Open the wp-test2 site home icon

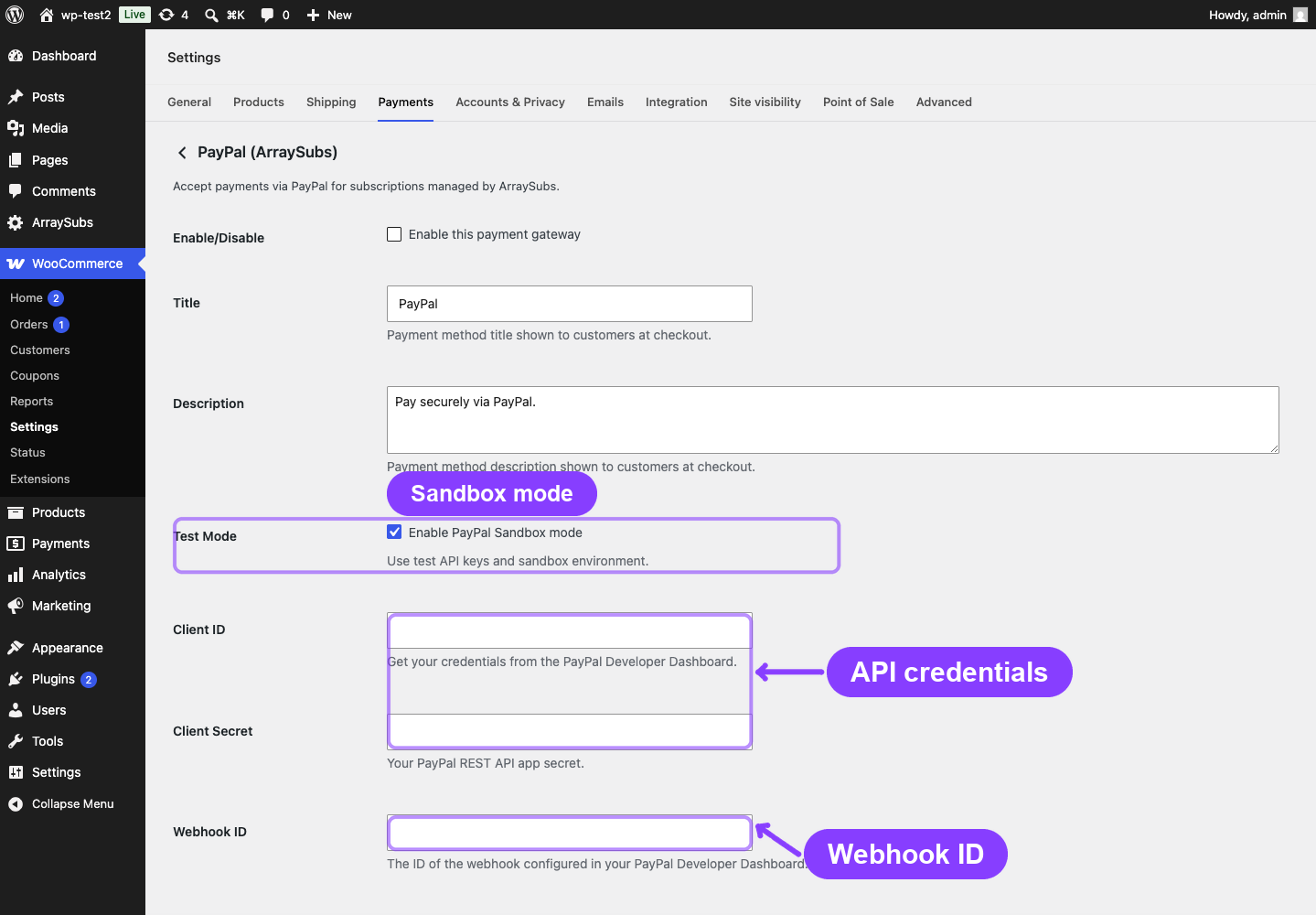click(47, 15)
